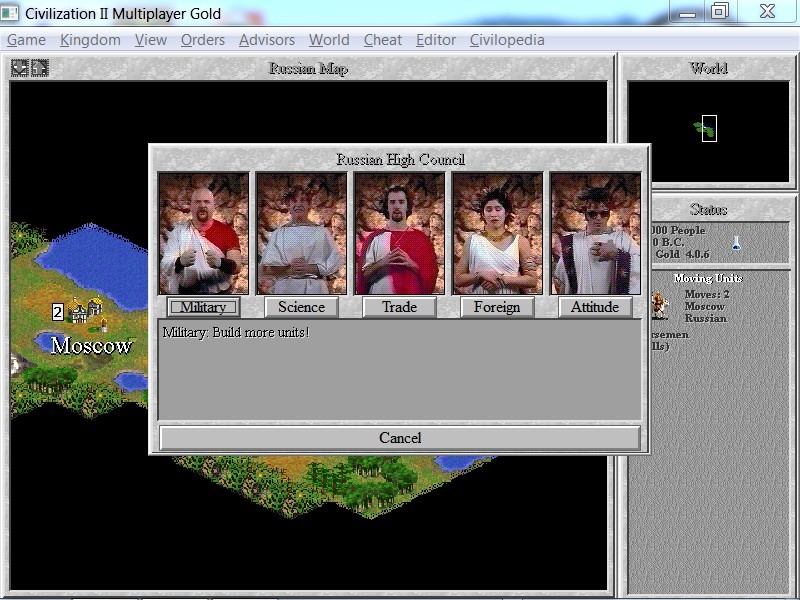Screen dimensions: 800x600
Task: Click the science beaker icon in Status
Action: [736, 243]
